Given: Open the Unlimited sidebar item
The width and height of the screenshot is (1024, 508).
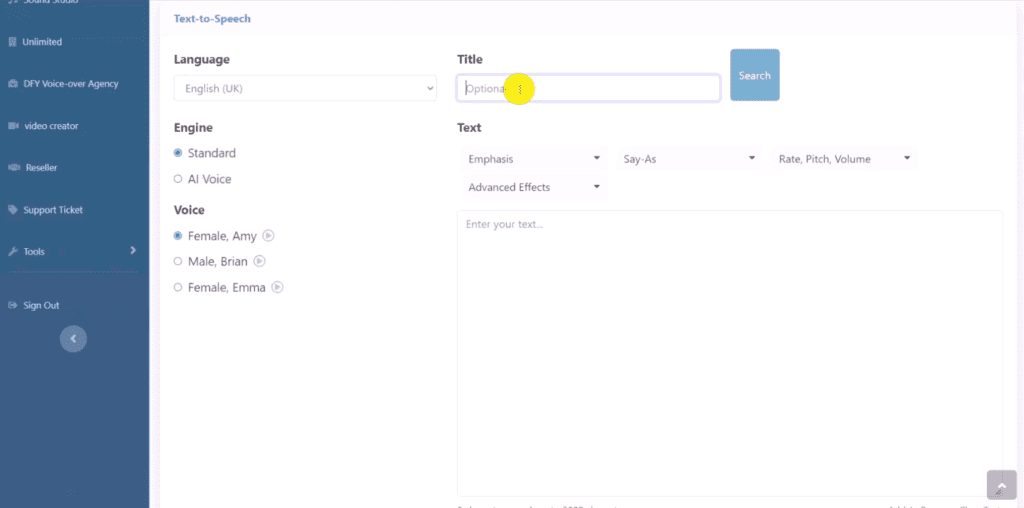Looking at the screenshot, I should 42,42.
